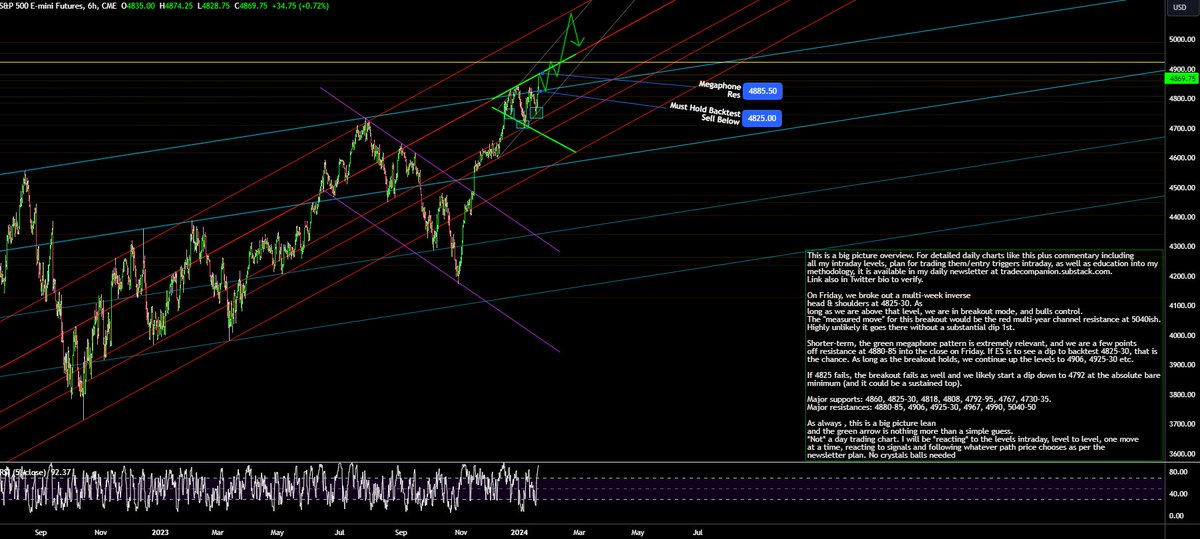Click the 'Major resistances: 4880-85' line in the note
The height and width of the screenshot is (539, 1200).
pyautogui.click(x=920, y=407)
